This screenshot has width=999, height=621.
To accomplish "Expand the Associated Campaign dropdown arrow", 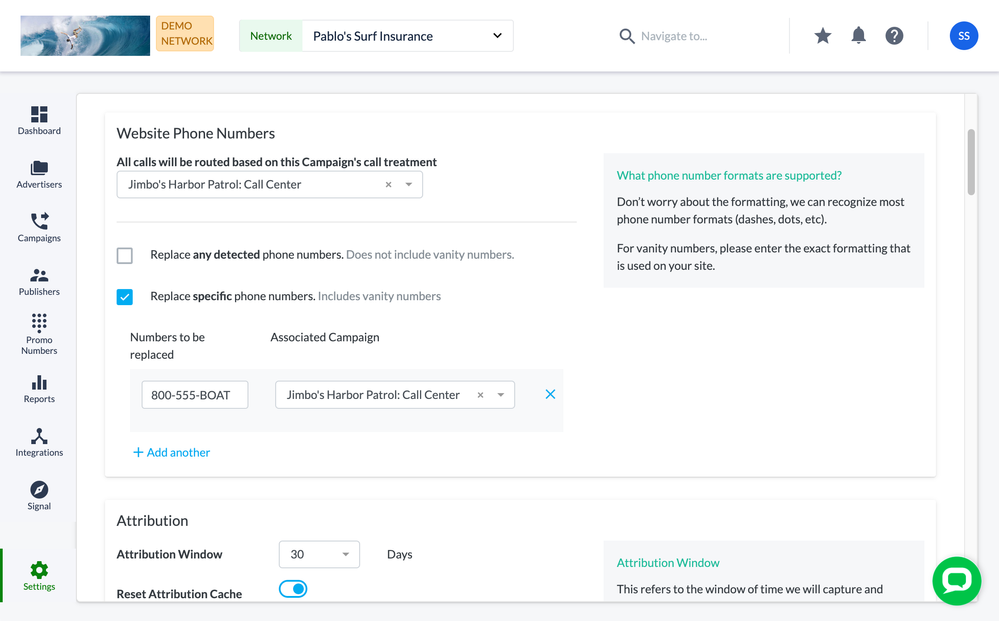I will pos(501,395).
